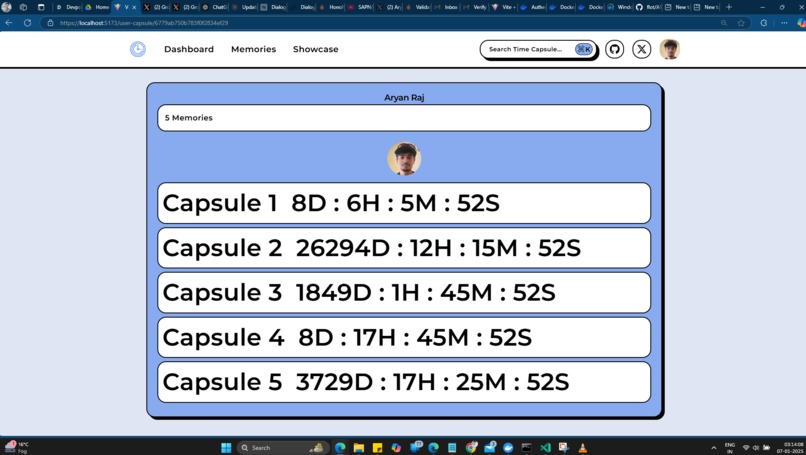Select the Capsule 3 row

coord(404,293)
